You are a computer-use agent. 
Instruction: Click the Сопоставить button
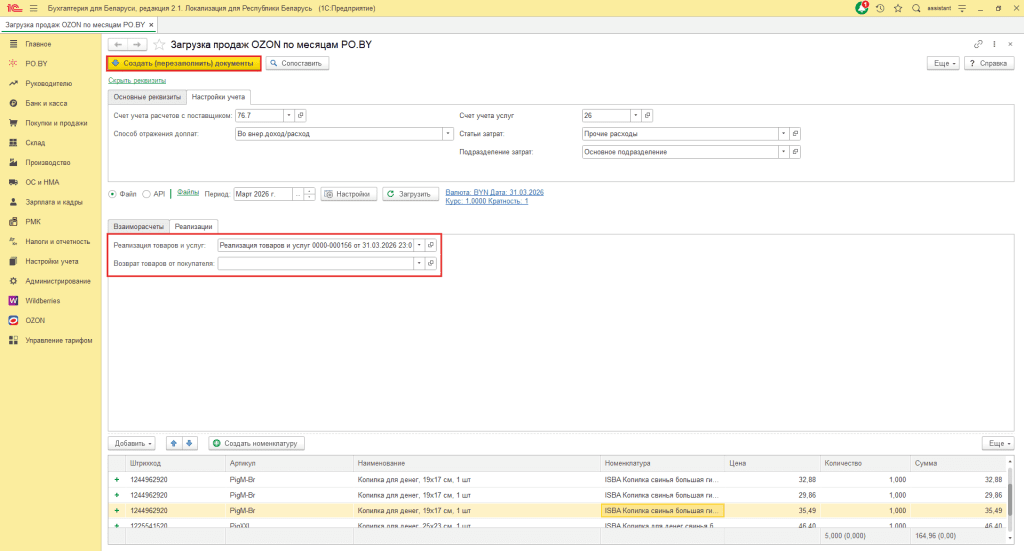tap(297, 63)
